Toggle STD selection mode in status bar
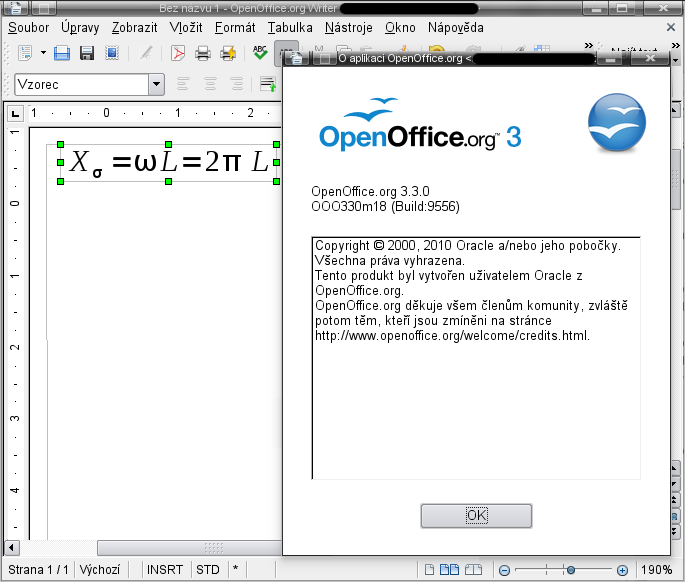 [x=208, y=570]
